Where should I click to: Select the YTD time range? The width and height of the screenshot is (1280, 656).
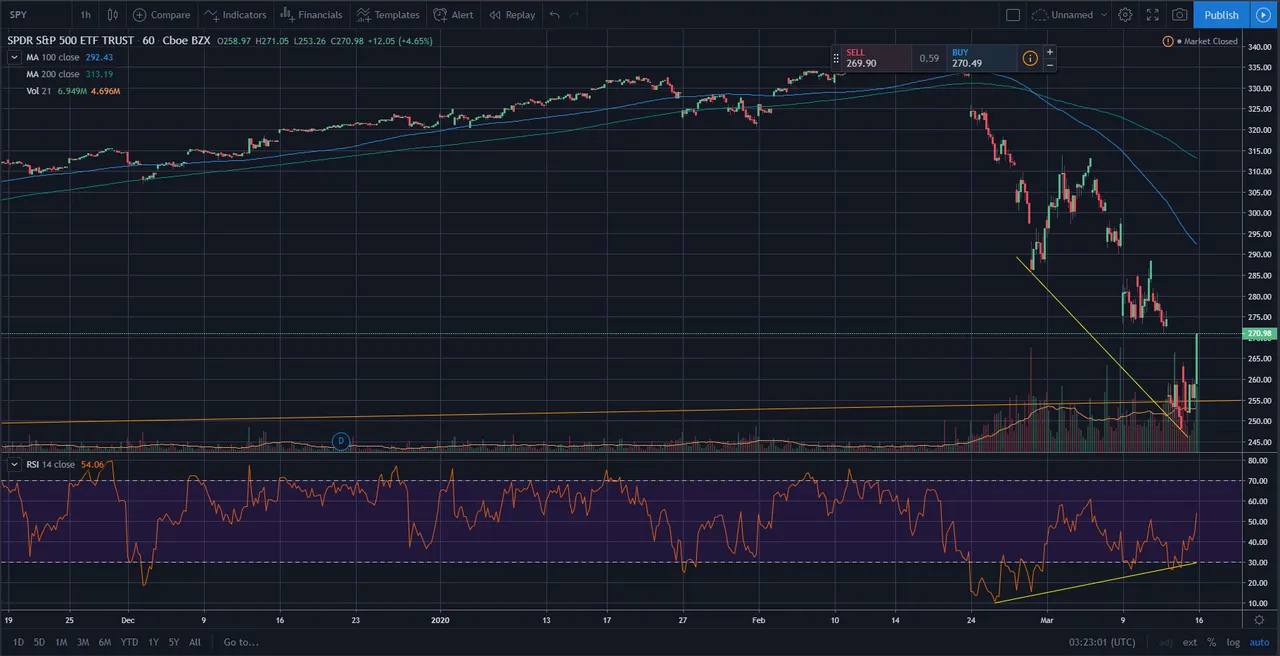(x=129, y=642)
